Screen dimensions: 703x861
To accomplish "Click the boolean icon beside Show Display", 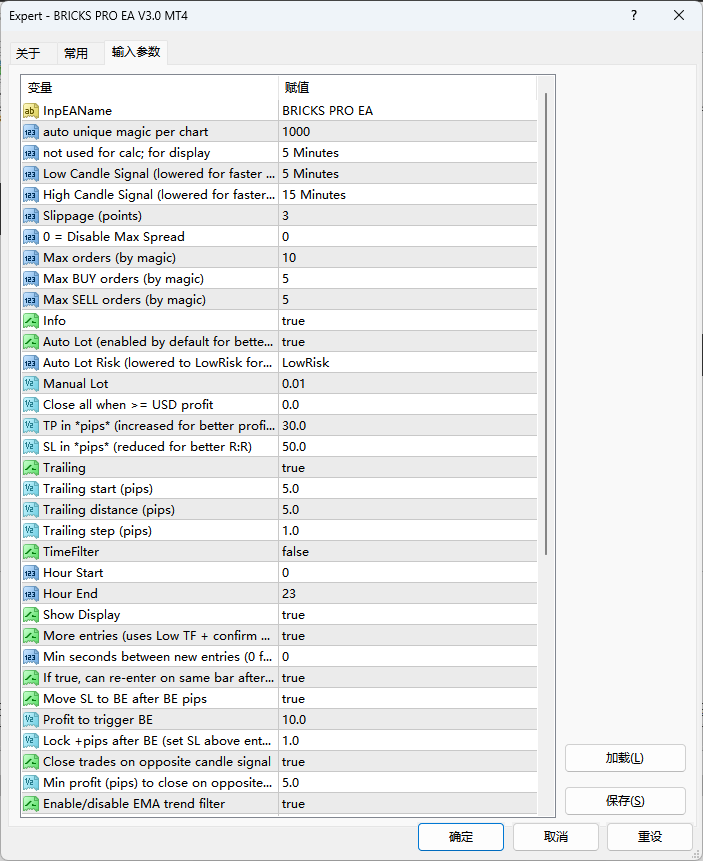I will [31, 615].
